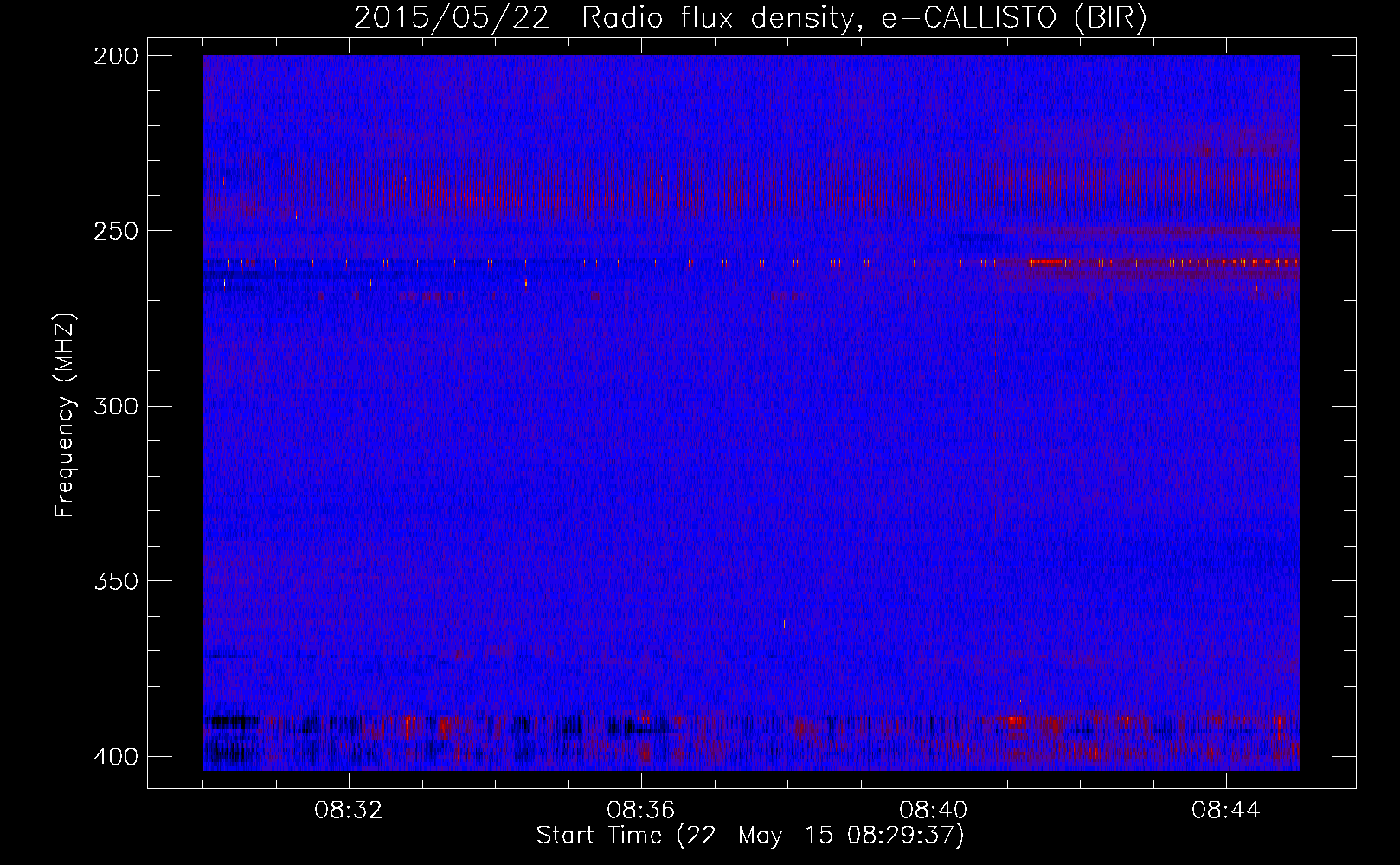Click the 08:32 time tick label

click(349, 811)
